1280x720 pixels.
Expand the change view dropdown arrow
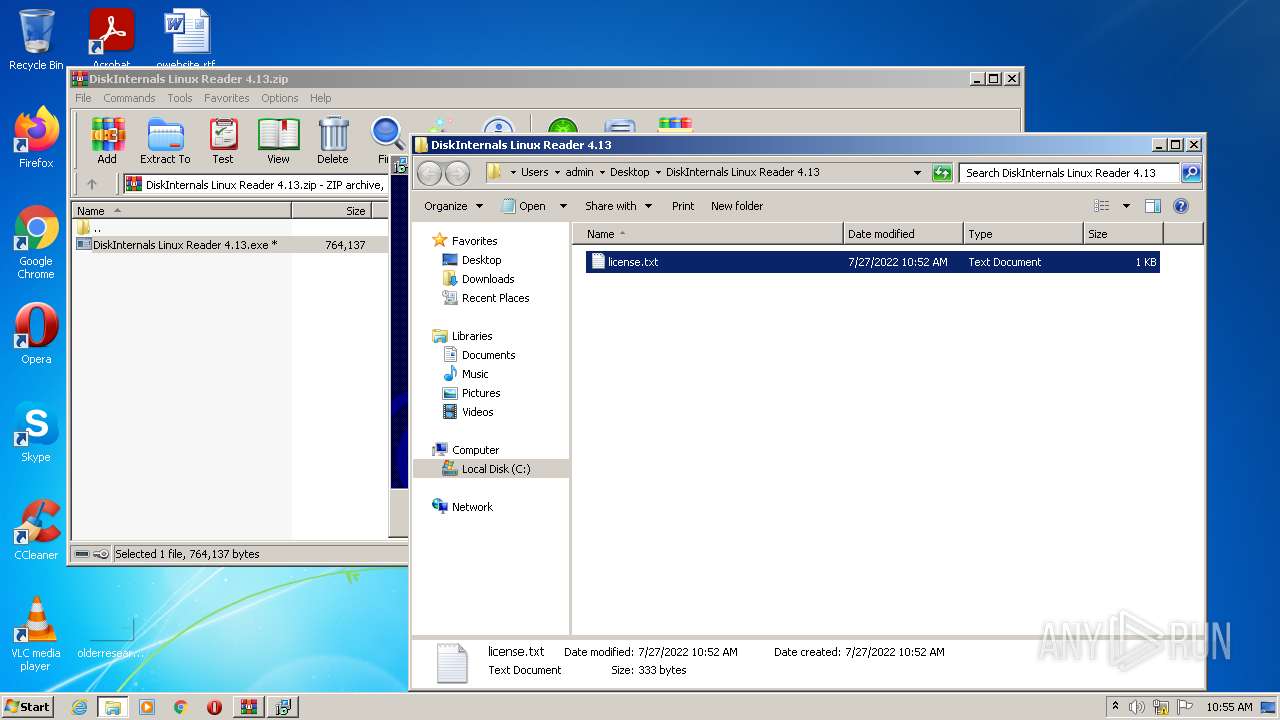pyautogui.click(x=1126, y=206)
